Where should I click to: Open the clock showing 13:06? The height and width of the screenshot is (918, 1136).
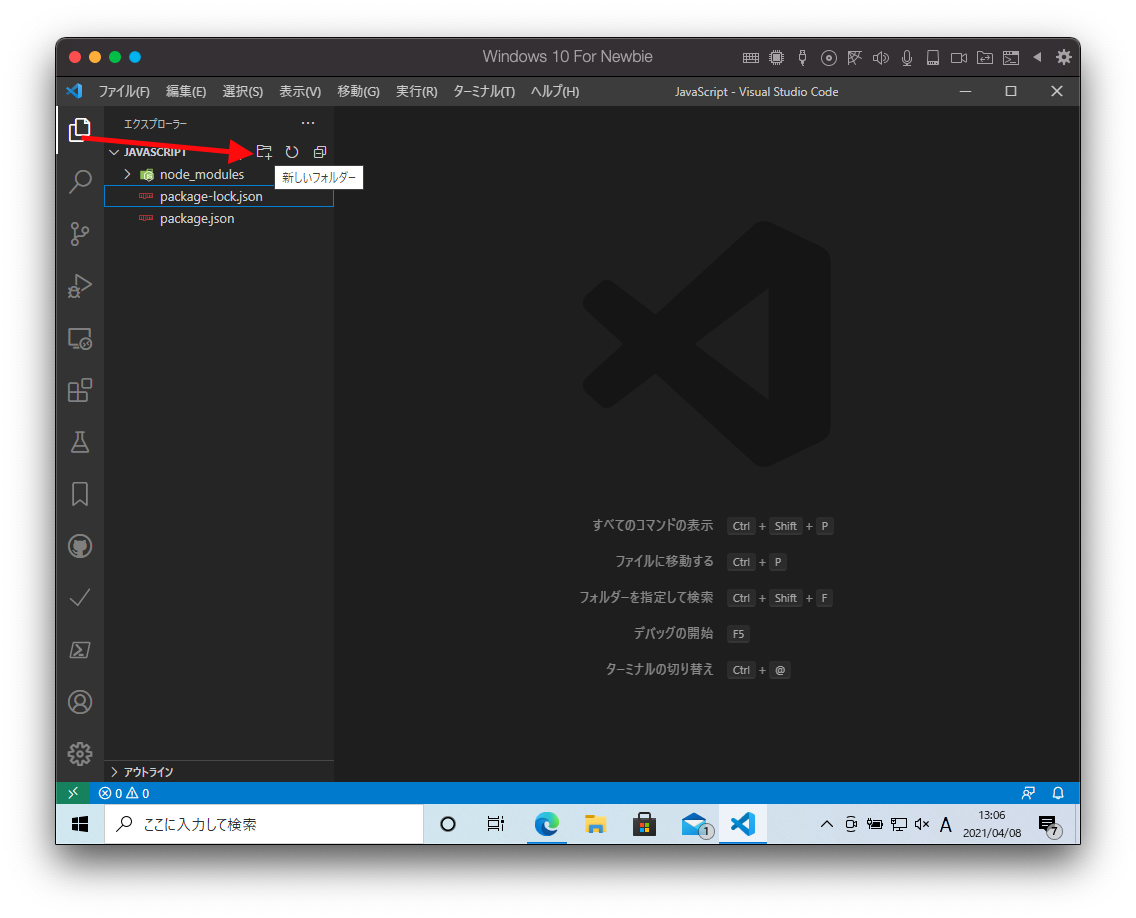point(992,824)
